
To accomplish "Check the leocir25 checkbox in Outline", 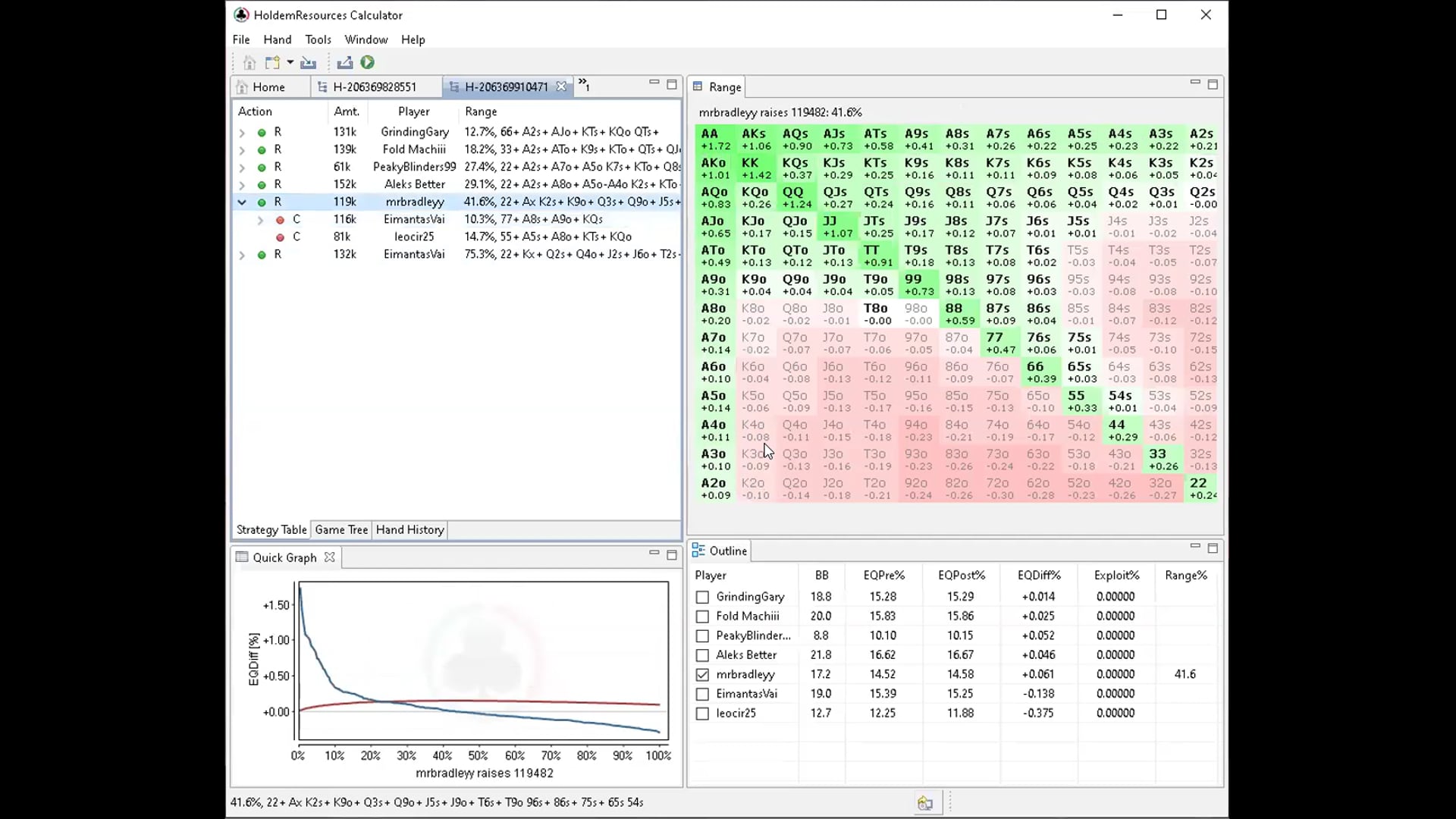I will click(x=702, y=714).
